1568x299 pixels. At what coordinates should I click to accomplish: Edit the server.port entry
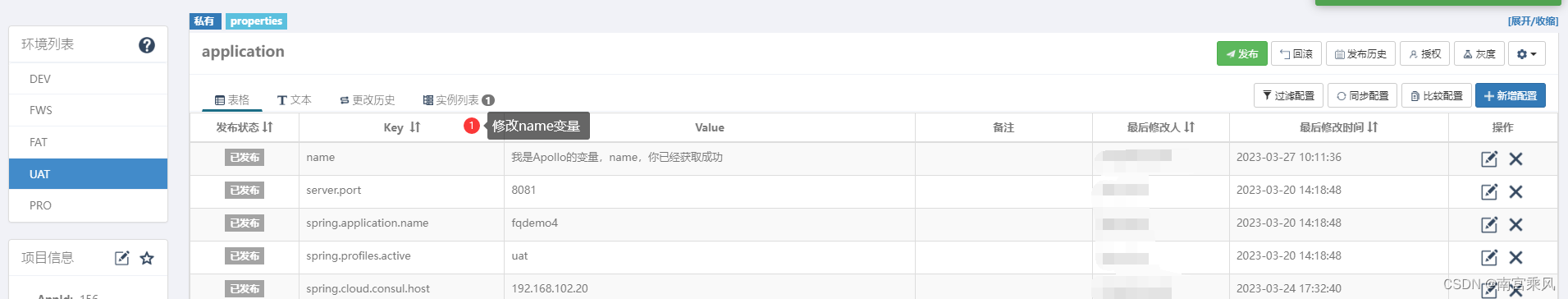click(1489, 191)
